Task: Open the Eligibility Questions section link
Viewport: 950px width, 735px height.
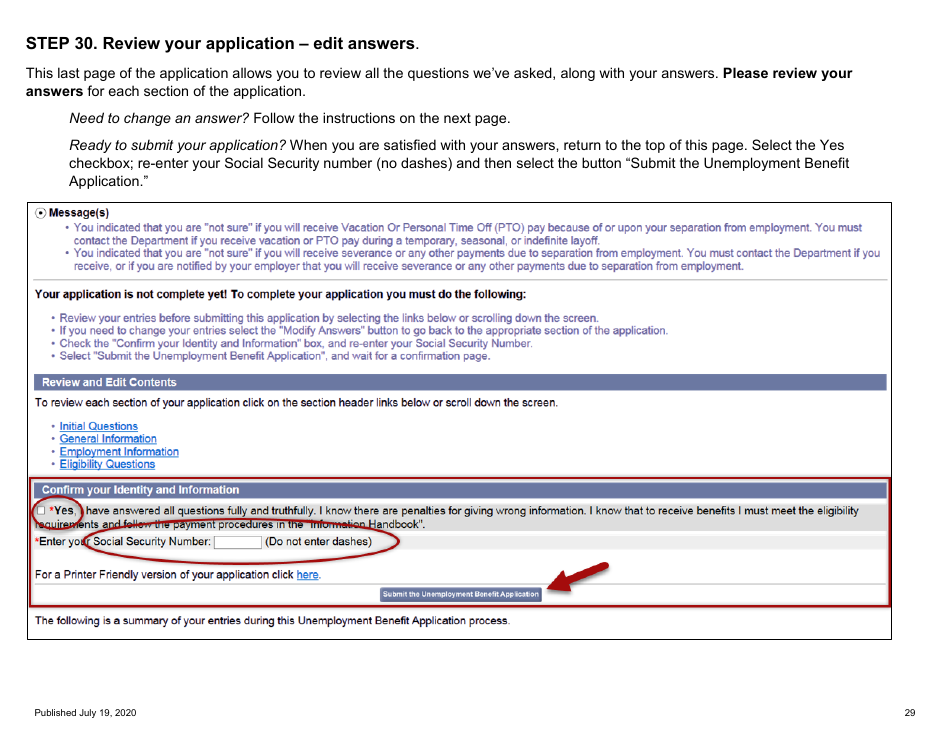Action: [107, 464]
